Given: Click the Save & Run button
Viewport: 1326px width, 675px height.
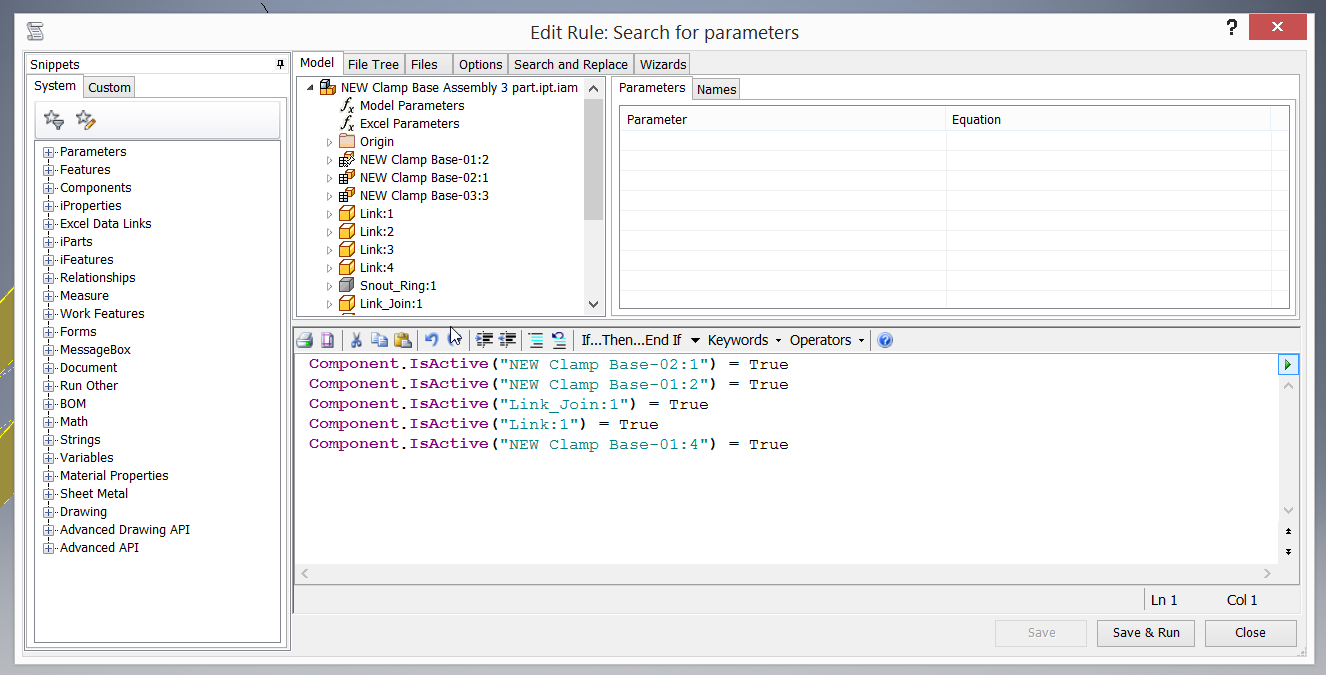Looking at the screenshot, I should point(1146,633).
